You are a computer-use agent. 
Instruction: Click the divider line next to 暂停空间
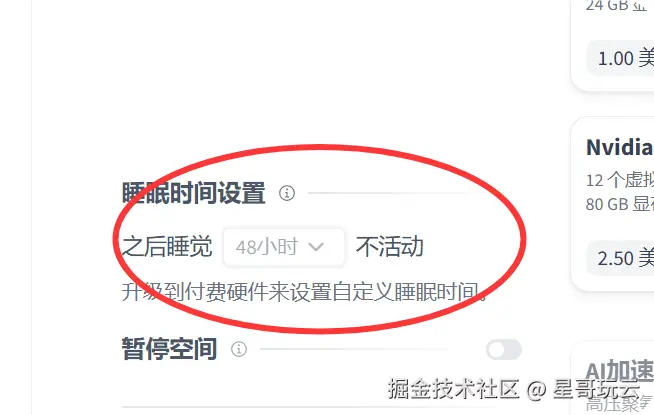355,349
